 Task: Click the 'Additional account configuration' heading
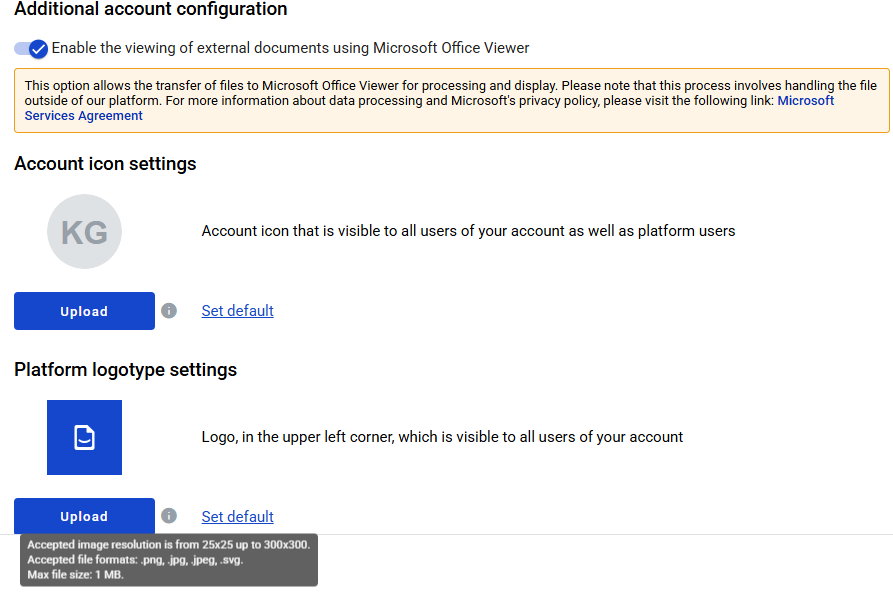[x=151, y=9]
